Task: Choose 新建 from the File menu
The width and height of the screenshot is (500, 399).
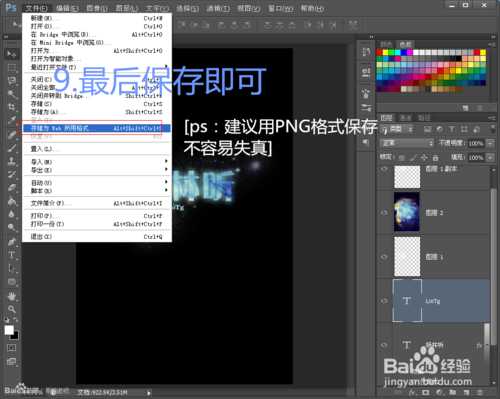Action: 97,18
